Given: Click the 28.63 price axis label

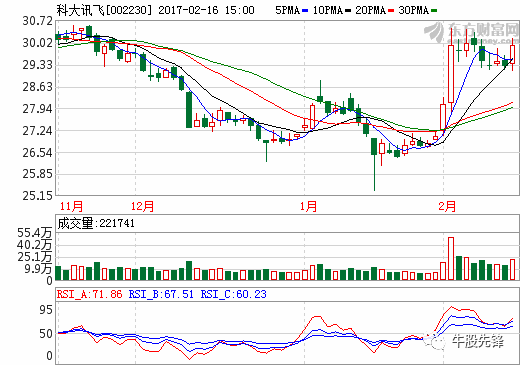Looking at the screenshot, I should point(38,87).
